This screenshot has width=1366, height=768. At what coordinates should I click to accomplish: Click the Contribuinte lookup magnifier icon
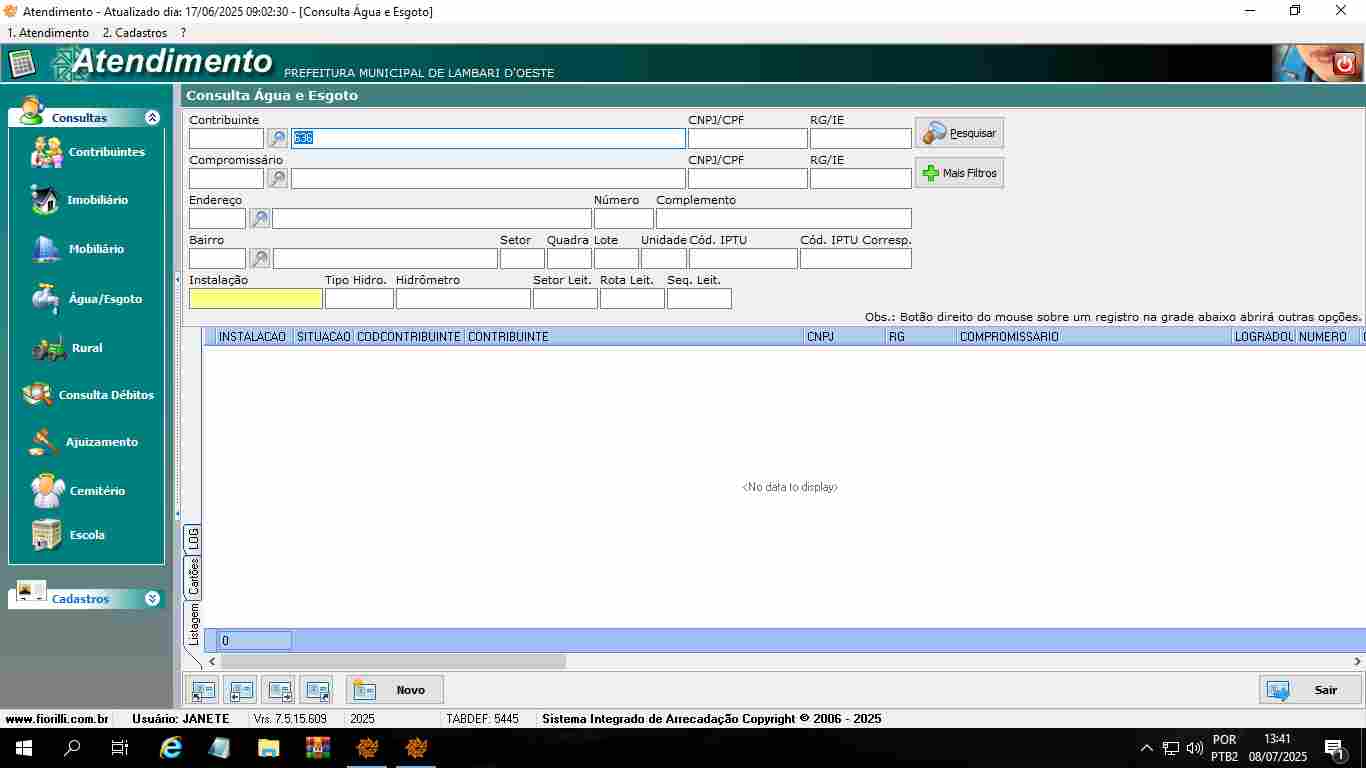point(277,139)
